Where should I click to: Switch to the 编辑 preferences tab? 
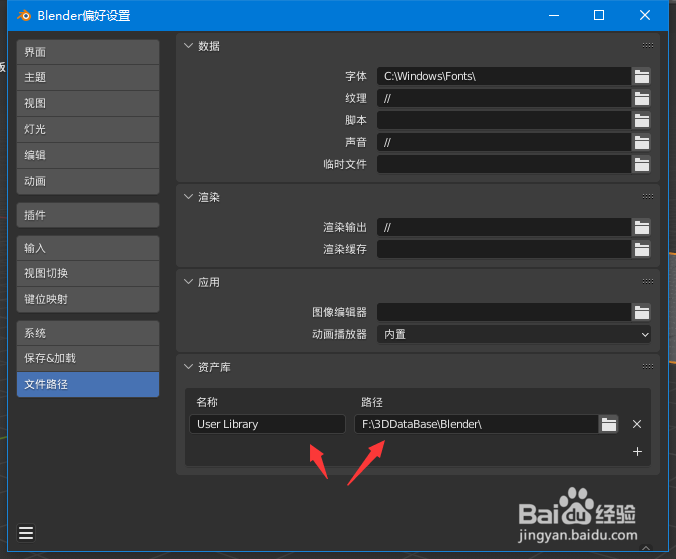point(88,155)
